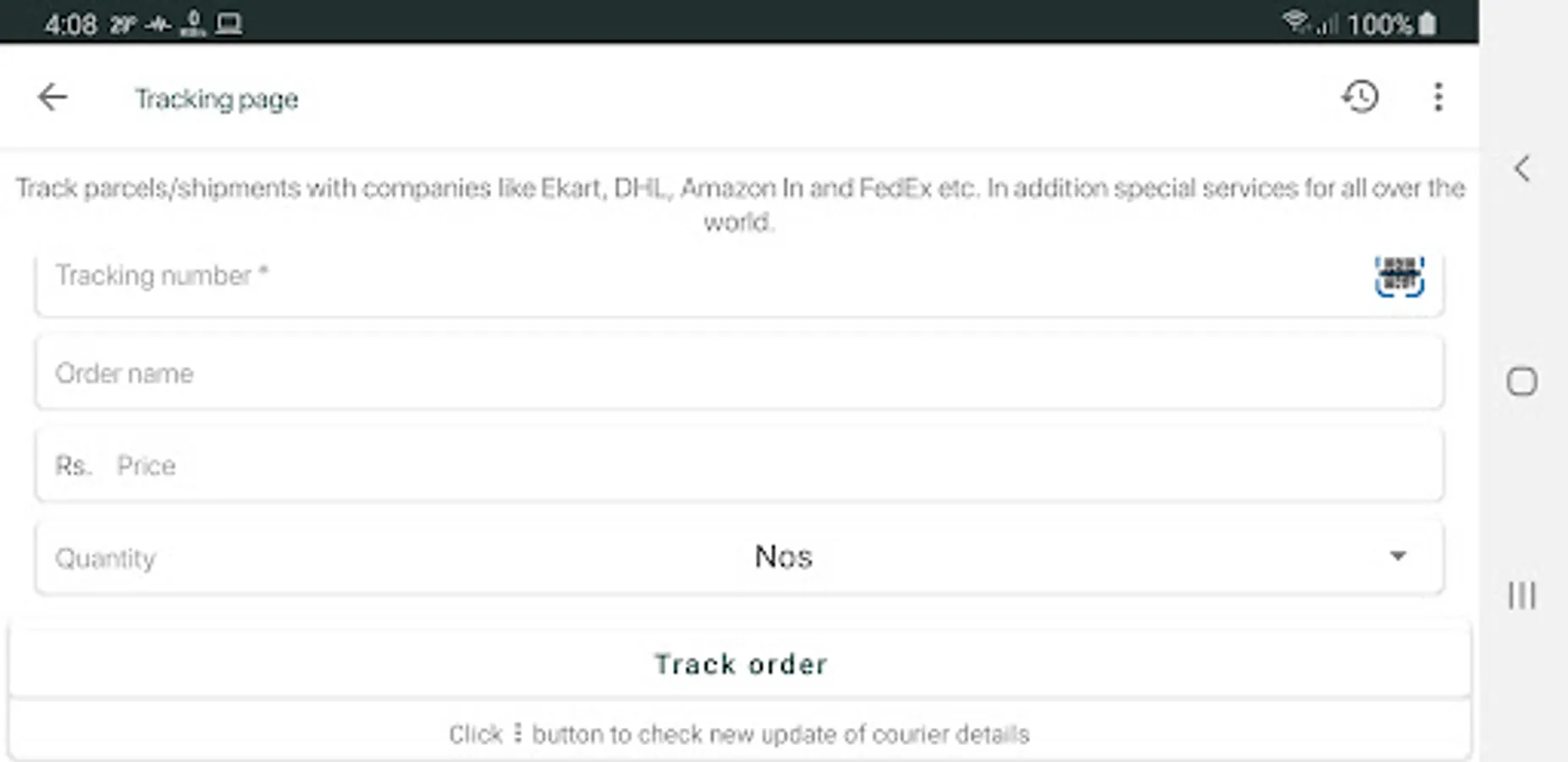Image resolution: width=1568 pixels, height=762 pixels.
Task: Tap the Rs. currency prefix
Action: (73, 466)
